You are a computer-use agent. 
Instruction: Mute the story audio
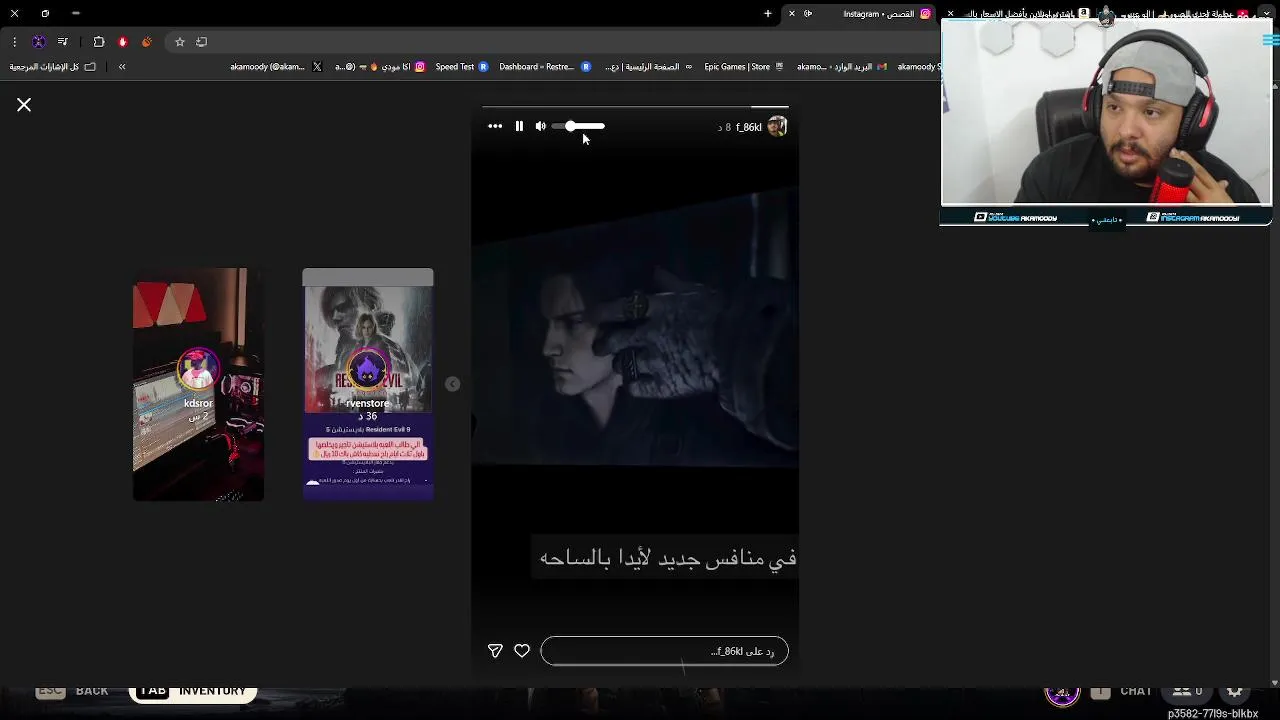click(x=541, y=126)
